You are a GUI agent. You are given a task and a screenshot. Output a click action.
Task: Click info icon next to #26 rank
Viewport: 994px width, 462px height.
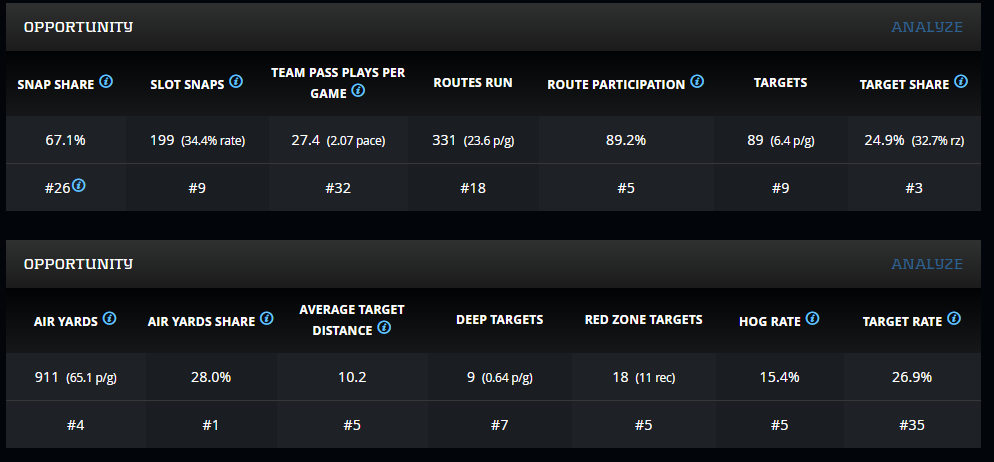78,185
